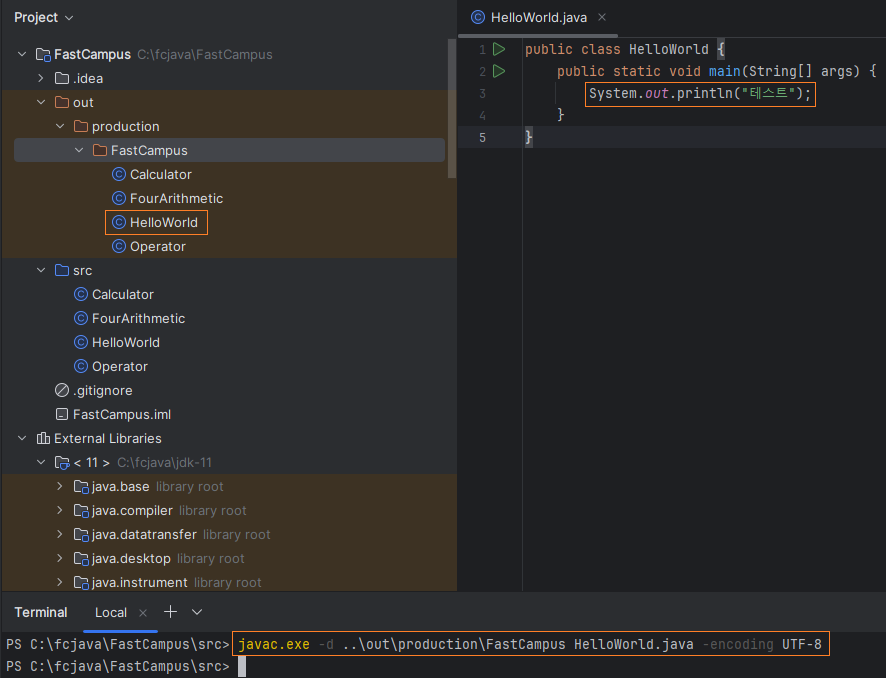Viewport: 886px width, 678px height.
Task: Expand java.compiler library root
Action: tap(60, 510)
